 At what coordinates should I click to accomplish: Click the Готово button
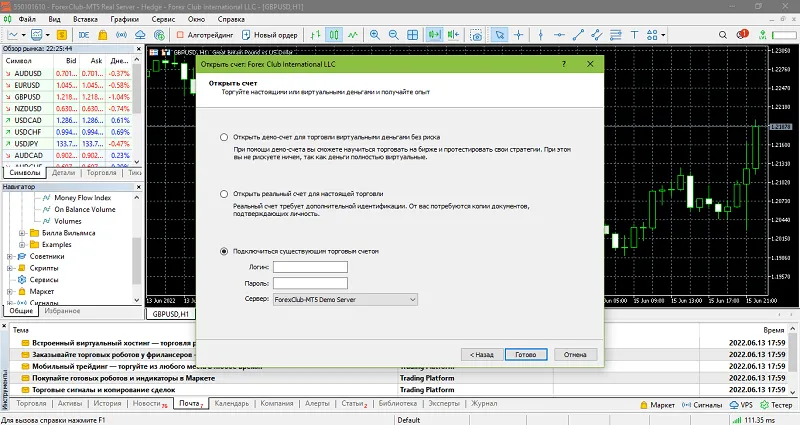526,355
